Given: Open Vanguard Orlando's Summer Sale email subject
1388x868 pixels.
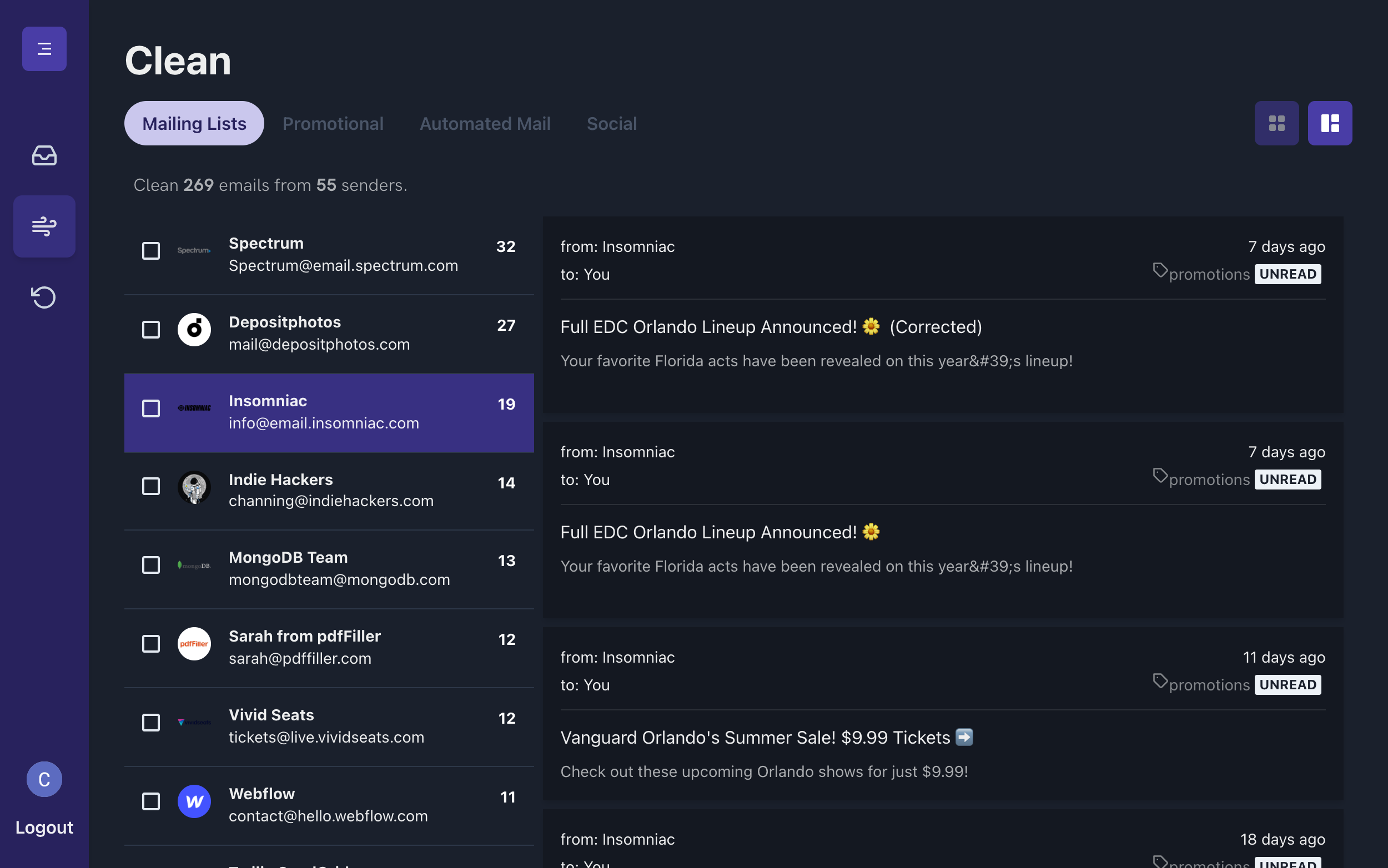Looking at the screenshot, I should [767, 738].
